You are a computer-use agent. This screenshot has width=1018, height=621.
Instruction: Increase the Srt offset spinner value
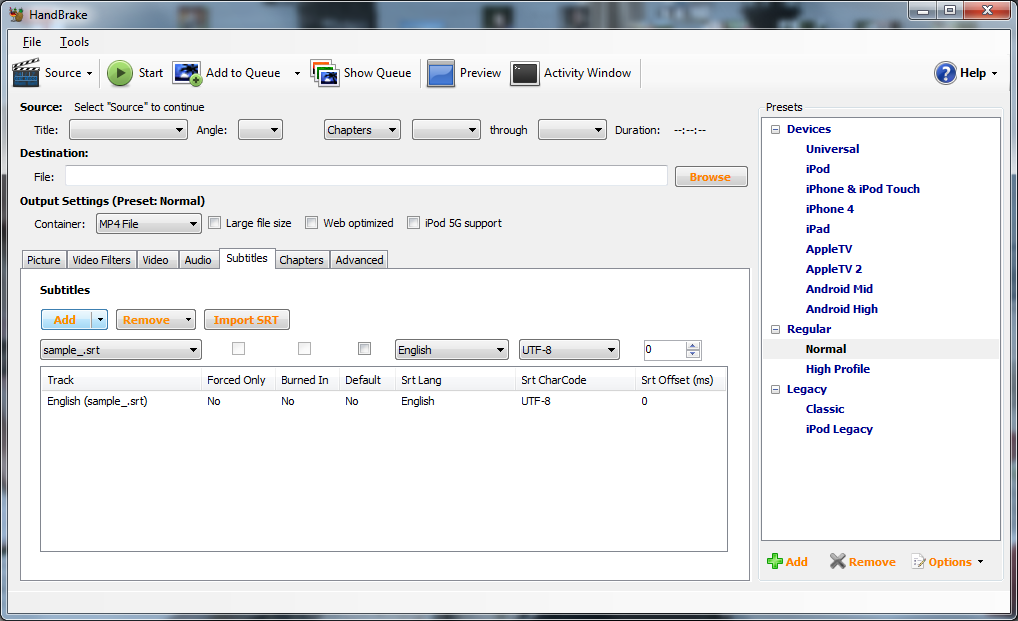pyautogui.click(x=693, y=346)
